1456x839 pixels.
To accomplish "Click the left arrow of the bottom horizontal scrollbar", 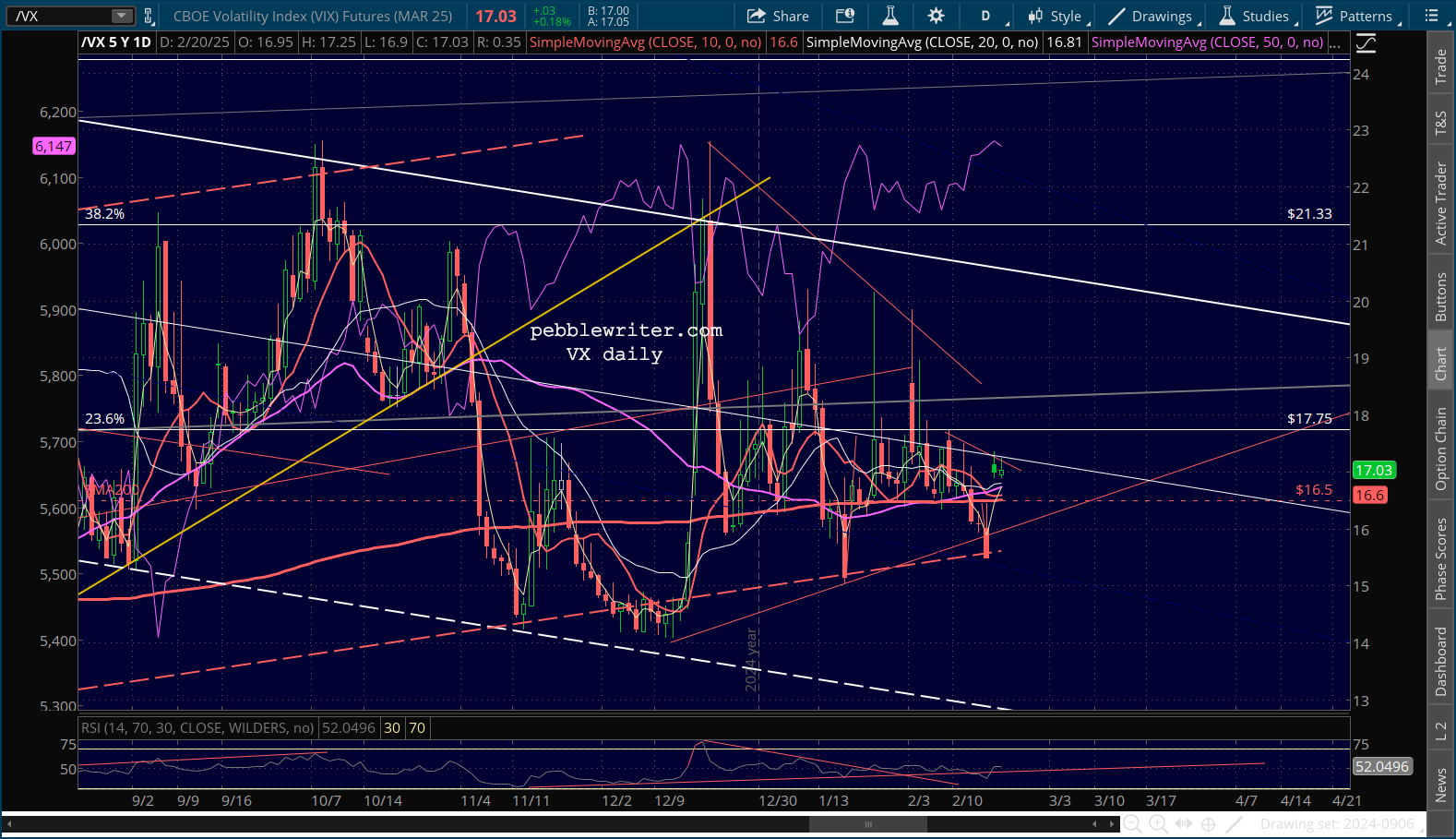I will click(10, 824).
